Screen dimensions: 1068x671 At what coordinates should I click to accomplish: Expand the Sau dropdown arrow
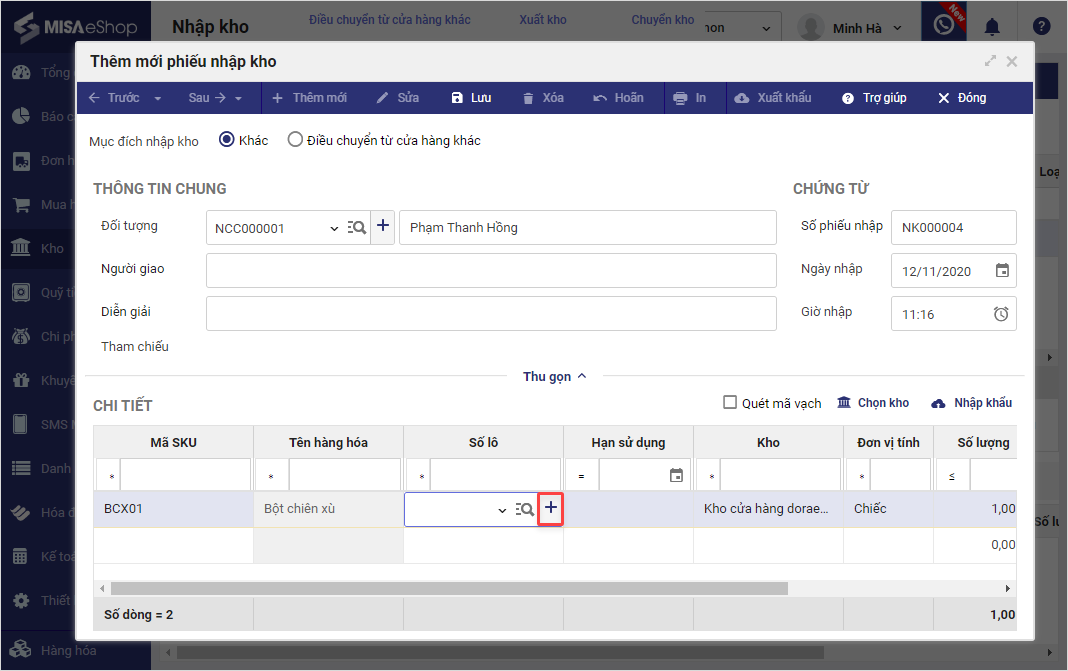pyautogui.click(x=238, y=99)
